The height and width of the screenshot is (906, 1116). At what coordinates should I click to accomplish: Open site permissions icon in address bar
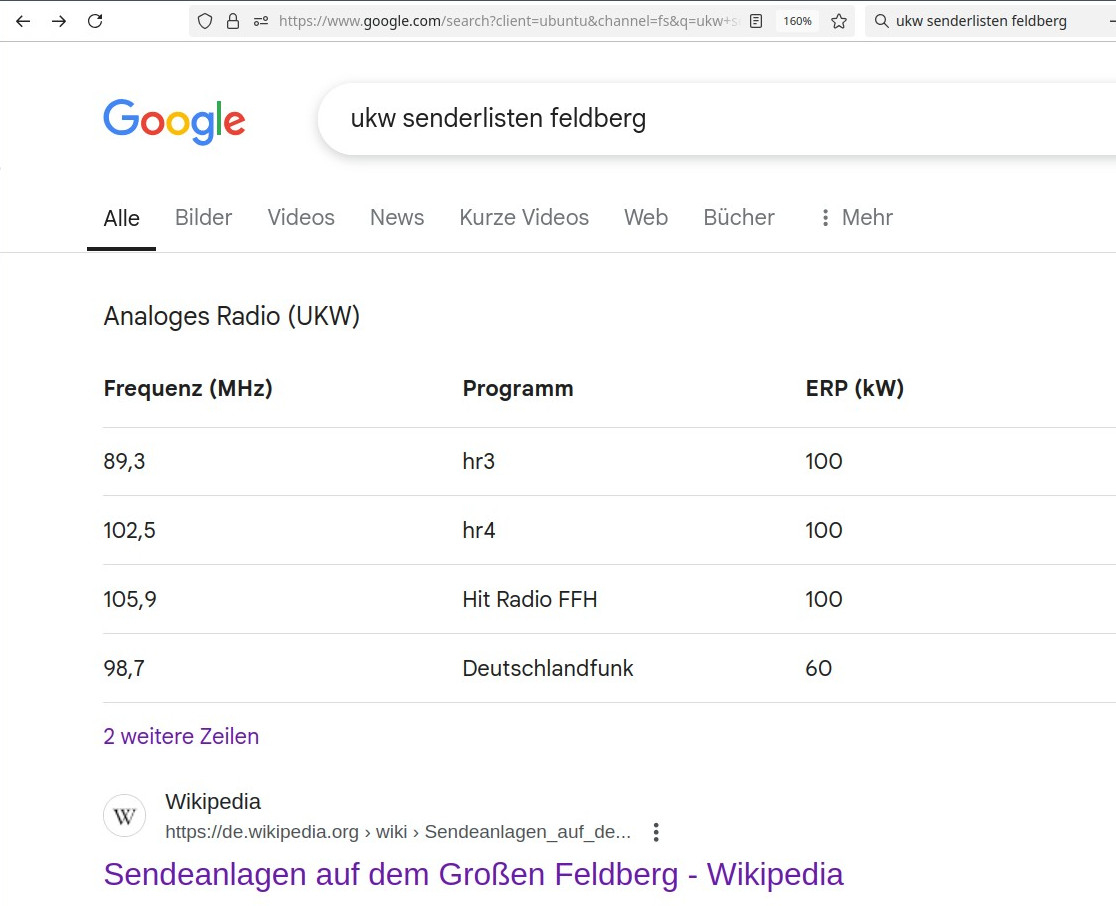pos(261,21)
